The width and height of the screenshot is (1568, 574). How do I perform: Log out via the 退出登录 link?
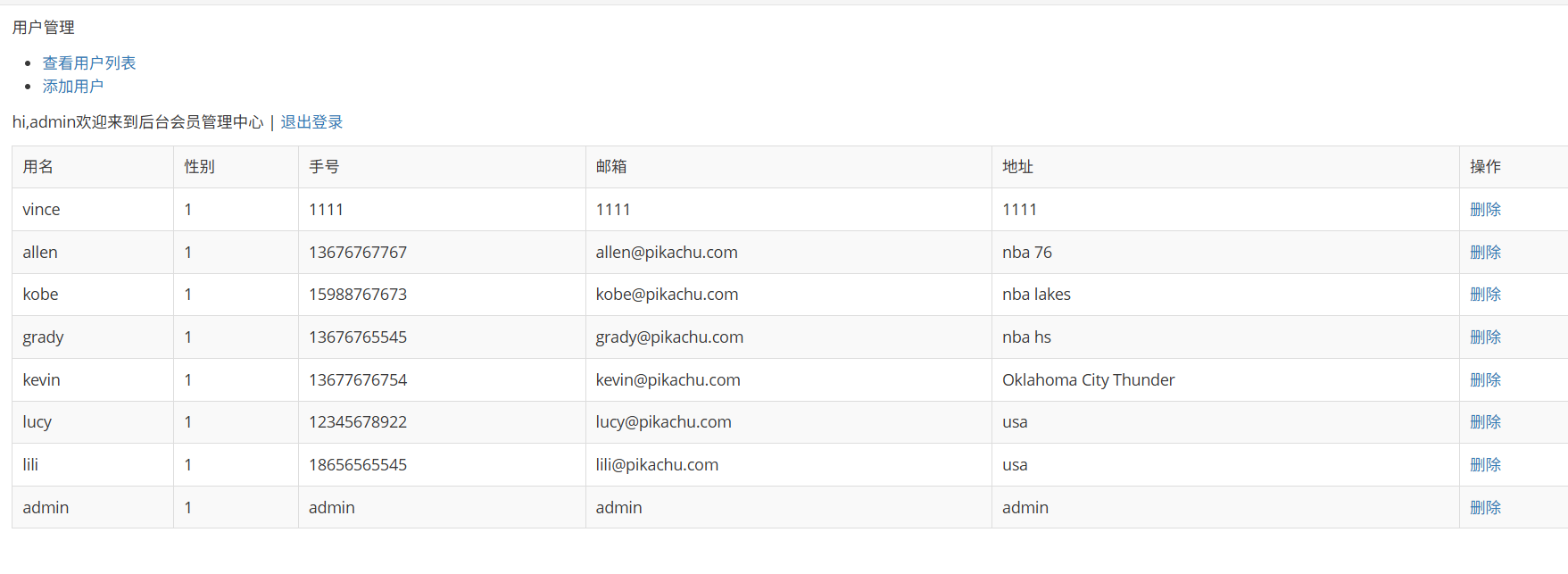[311, 122]
